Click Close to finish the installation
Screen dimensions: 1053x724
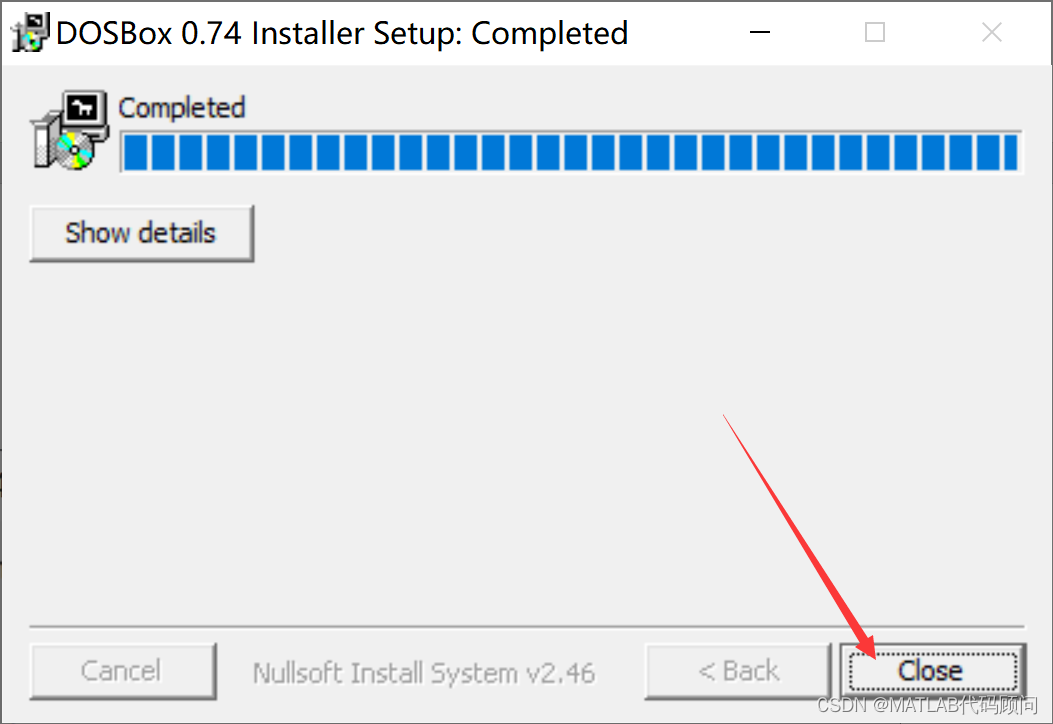click(931, 670)
